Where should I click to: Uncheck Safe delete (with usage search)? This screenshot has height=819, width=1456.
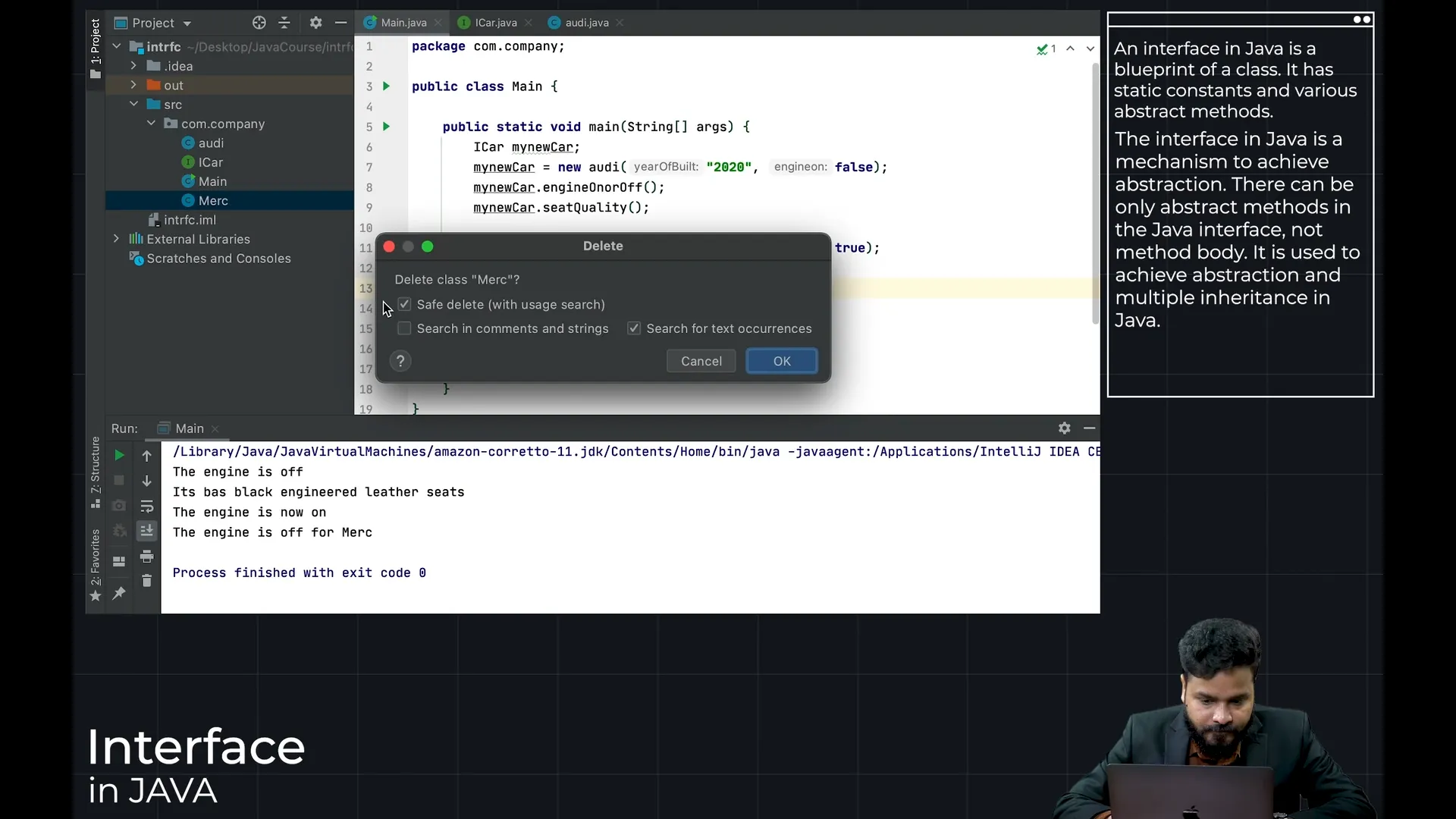[405, 305]
